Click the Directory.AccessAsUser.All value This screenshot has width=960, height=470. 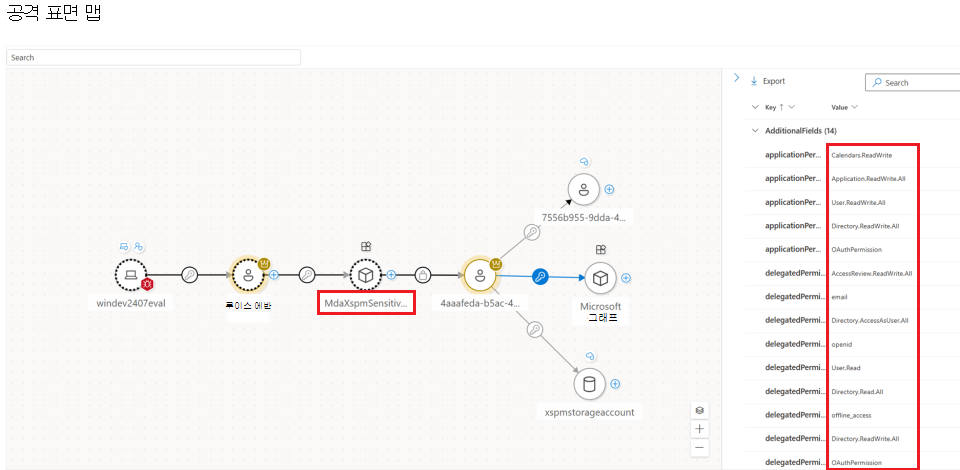coord(869,321)
